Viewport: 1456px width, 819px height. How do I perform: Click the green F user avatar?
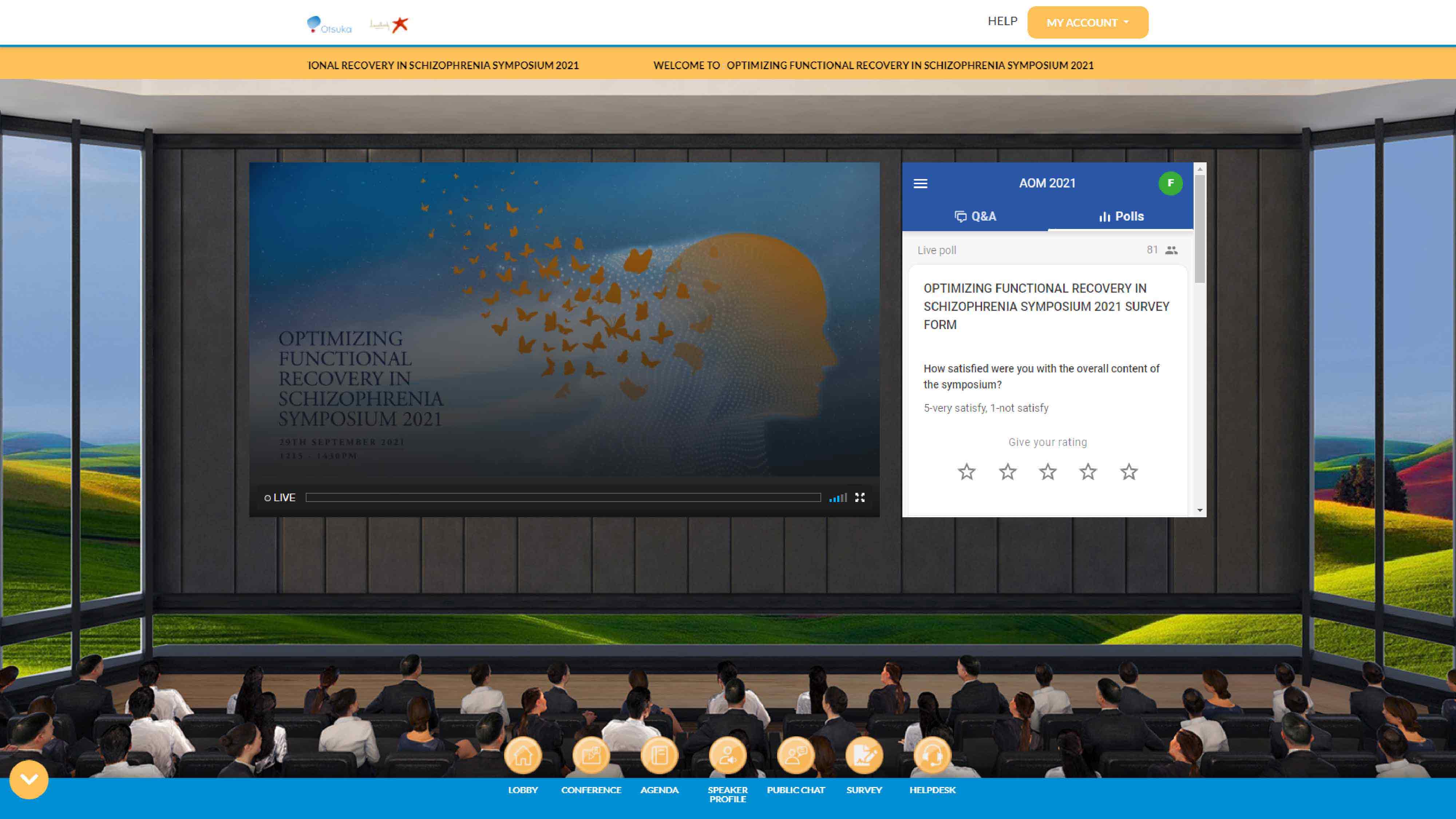coord(1170,183)
